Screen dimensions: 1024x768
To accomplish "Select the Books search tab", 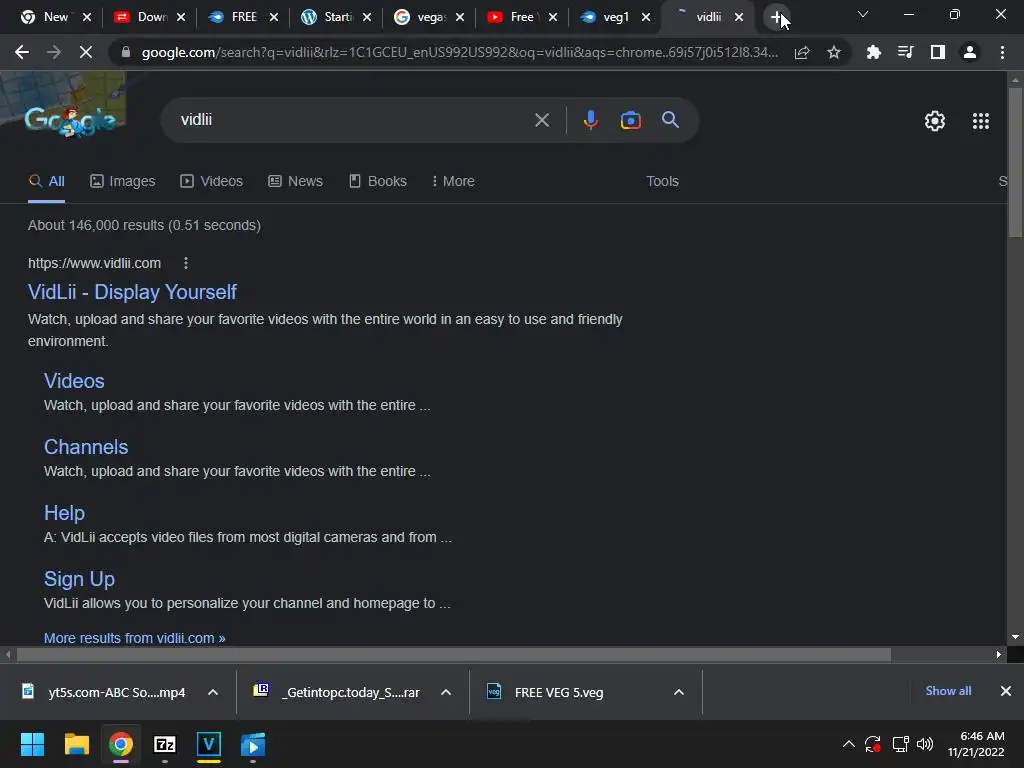I will coord(377,182).
